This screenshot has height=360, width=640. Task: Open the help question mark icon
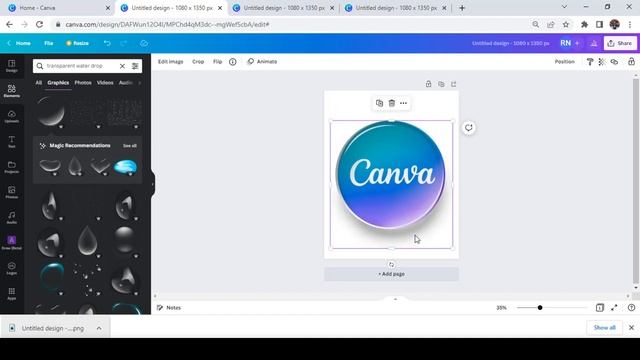coord(631,308)
